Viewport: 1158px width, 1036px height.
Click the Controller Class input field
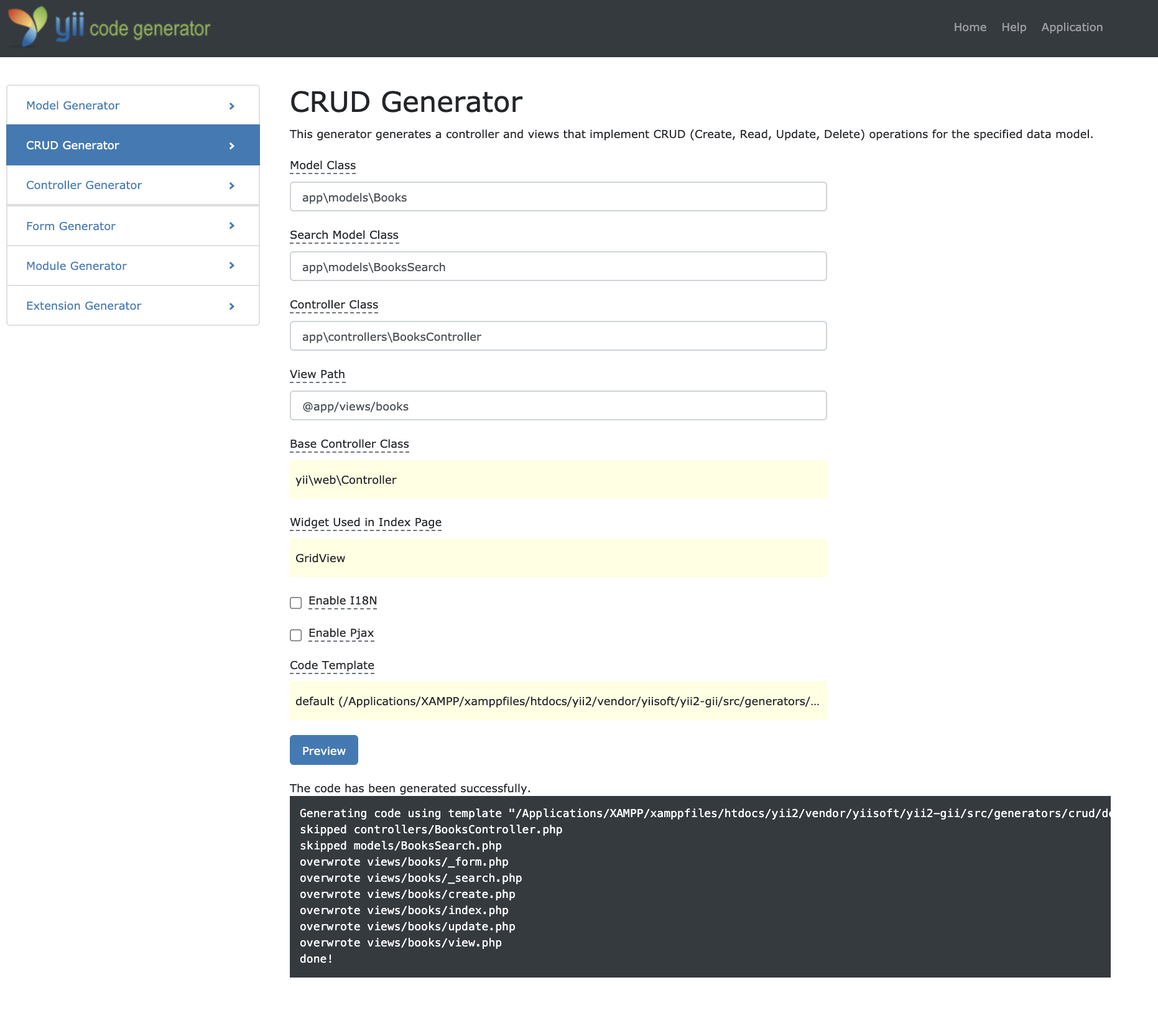pos(558,336)
